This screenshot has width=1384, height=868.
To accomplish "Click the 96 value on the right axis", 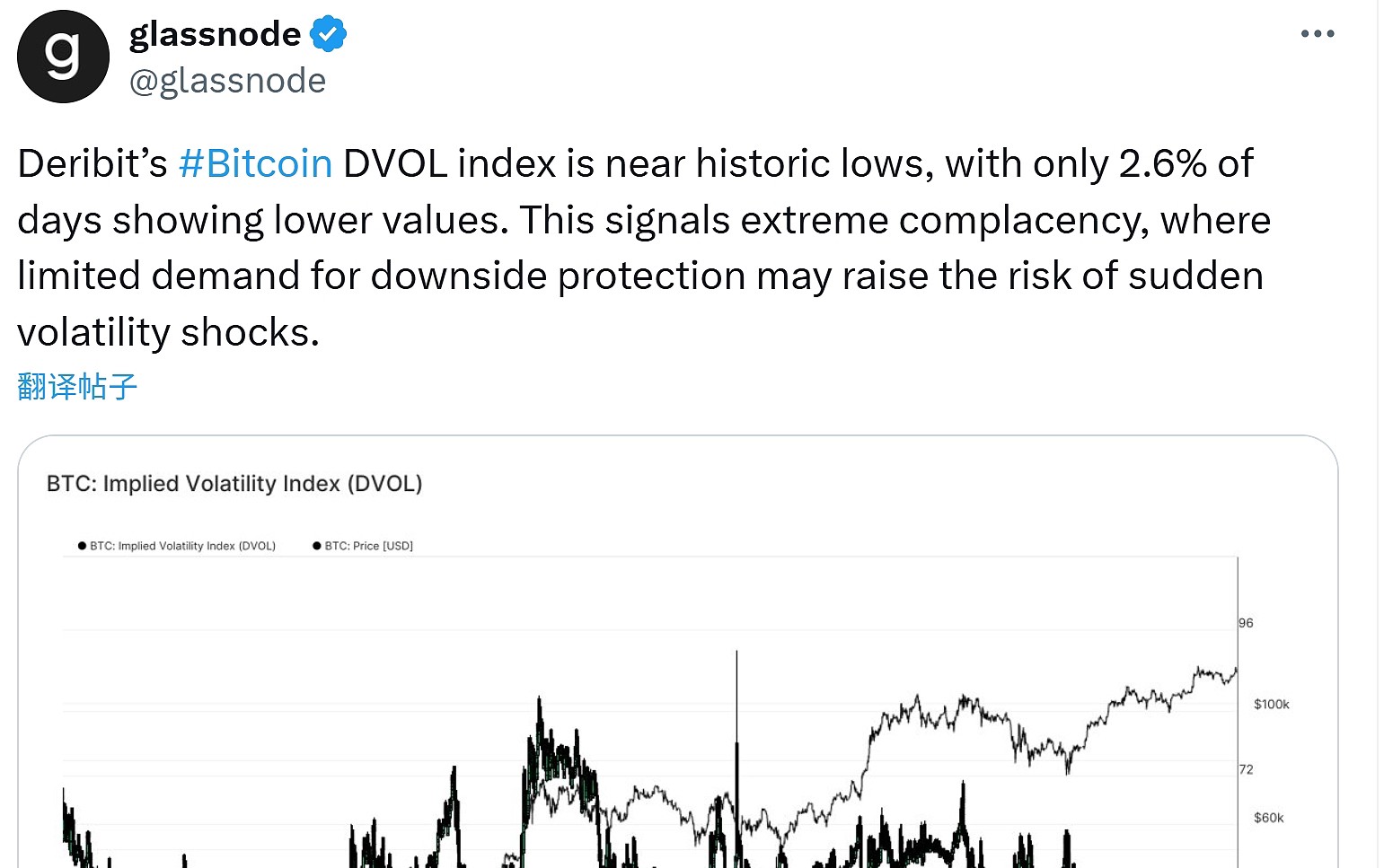I will [1245, 622].
